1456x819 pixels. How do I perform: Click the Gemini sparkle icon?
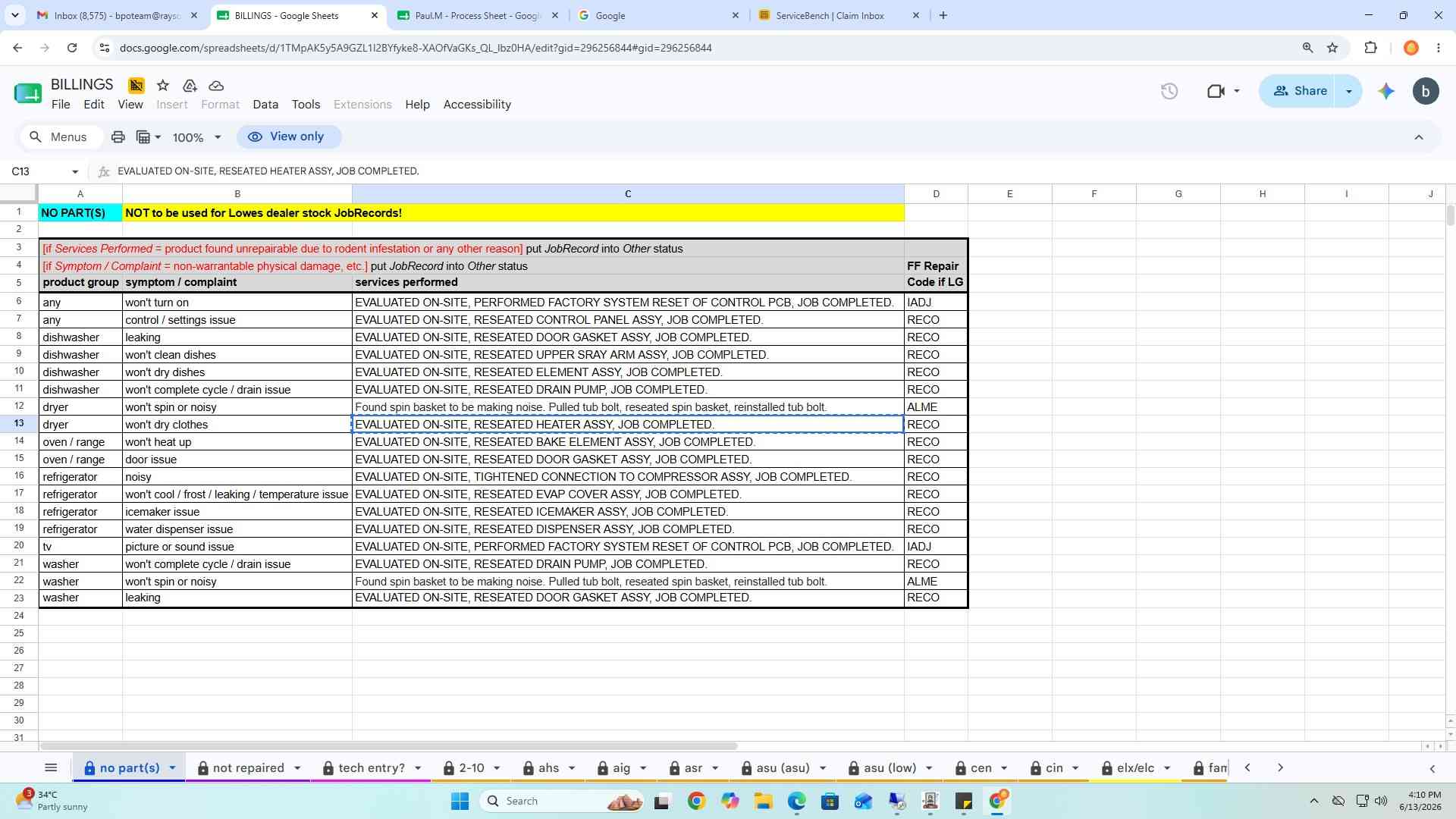click(1386, 91)
